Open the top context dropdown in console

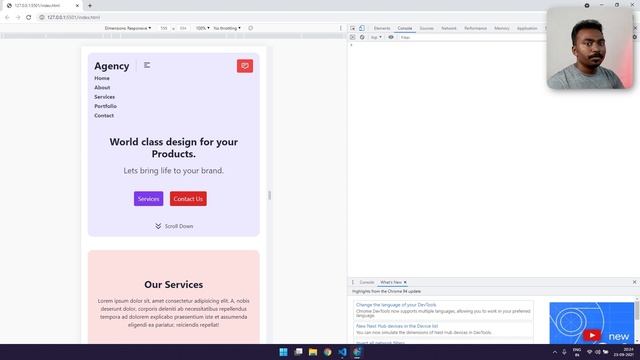pyautogui.click(x=376, y=37)
